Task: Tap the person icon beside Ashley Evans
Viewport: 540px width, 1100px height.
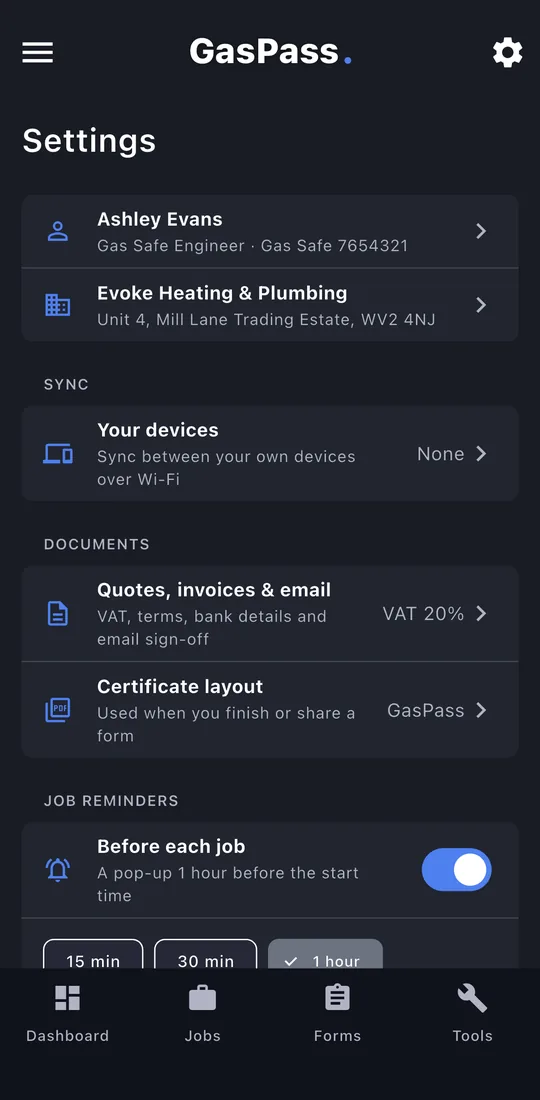Action: [x=58, y=231]
